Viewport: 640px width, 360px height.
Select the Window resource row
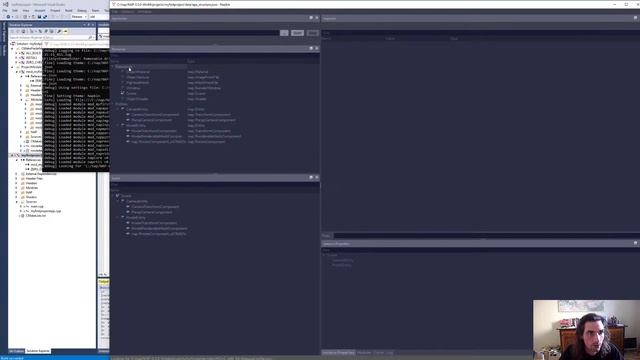click(133, 88)
